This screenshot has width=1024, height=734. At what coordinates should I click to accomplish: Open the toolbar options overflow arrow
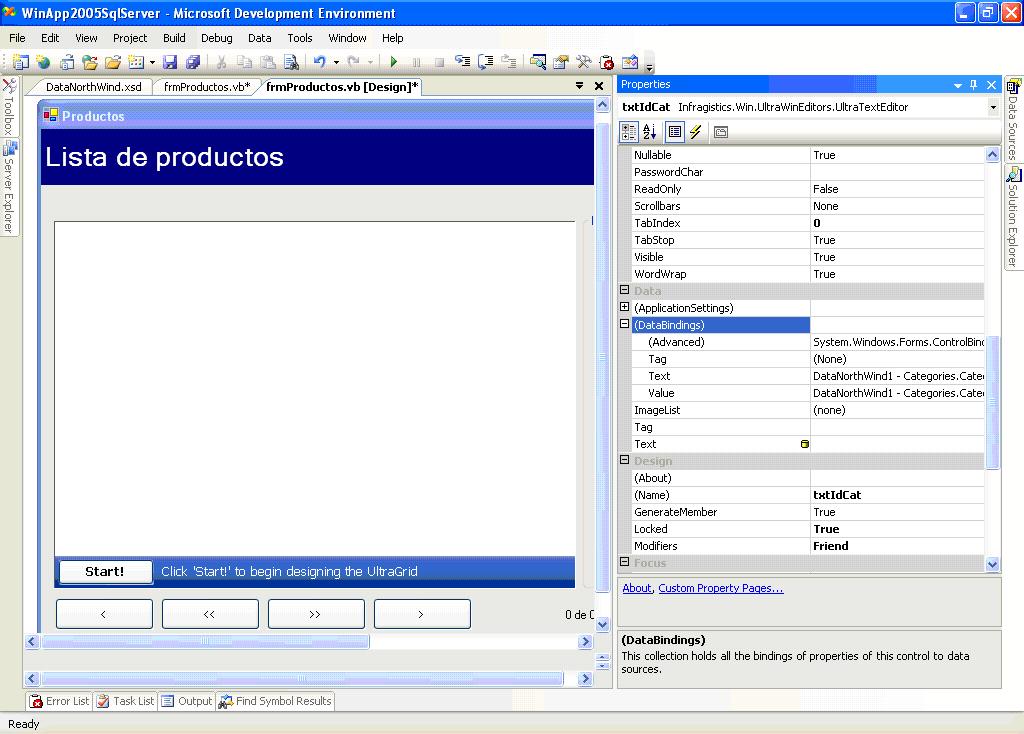[x=649, y=66]
